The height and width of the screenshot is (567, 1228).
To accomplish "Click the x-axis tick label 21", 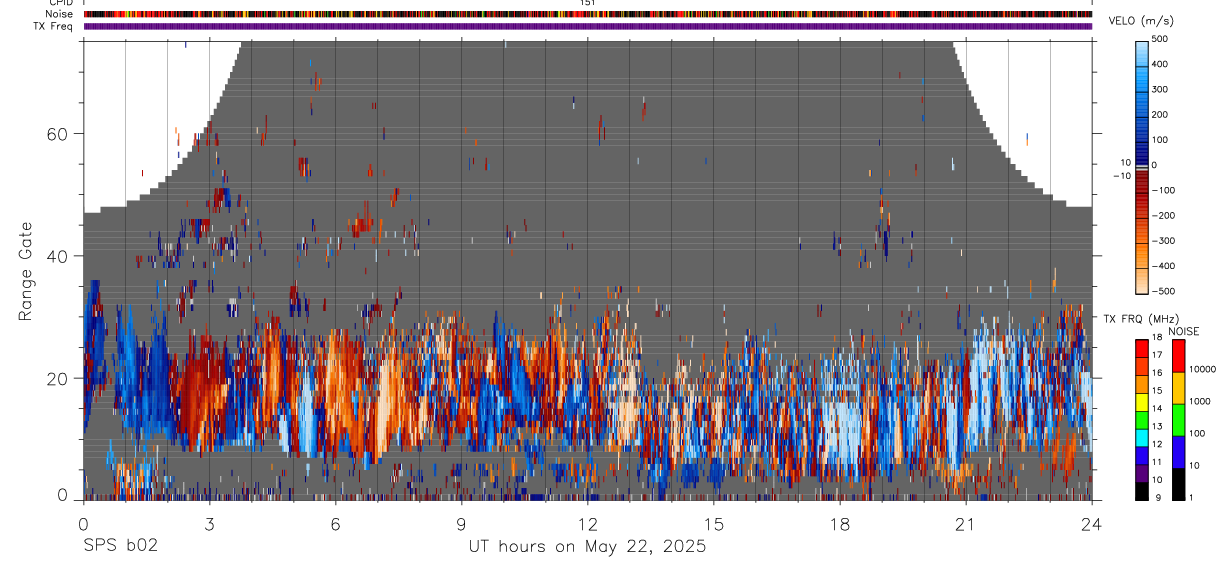I will point(966,524).
